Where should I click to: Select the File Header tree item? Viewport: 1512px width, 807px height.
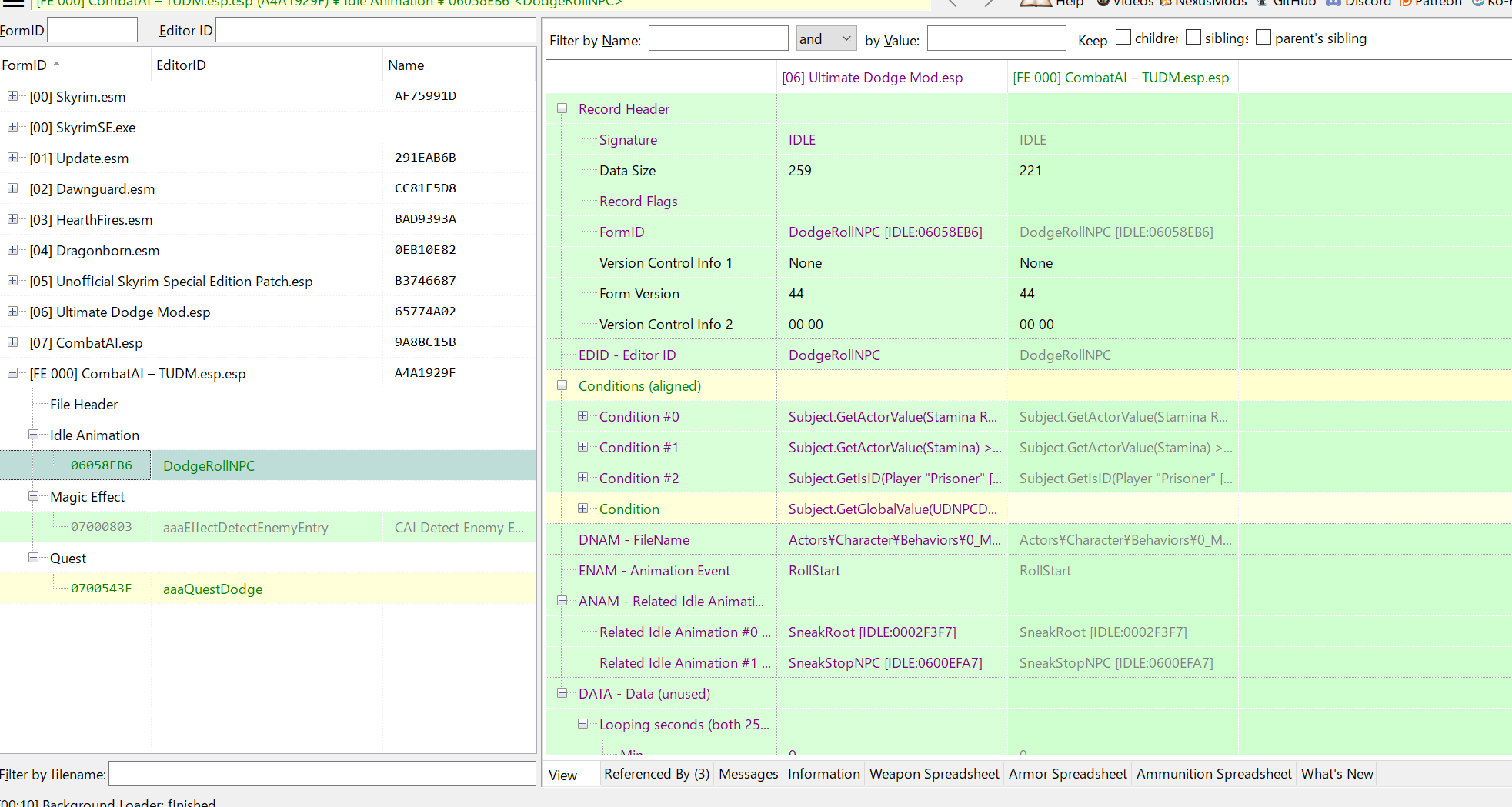(x=84, y=404)
